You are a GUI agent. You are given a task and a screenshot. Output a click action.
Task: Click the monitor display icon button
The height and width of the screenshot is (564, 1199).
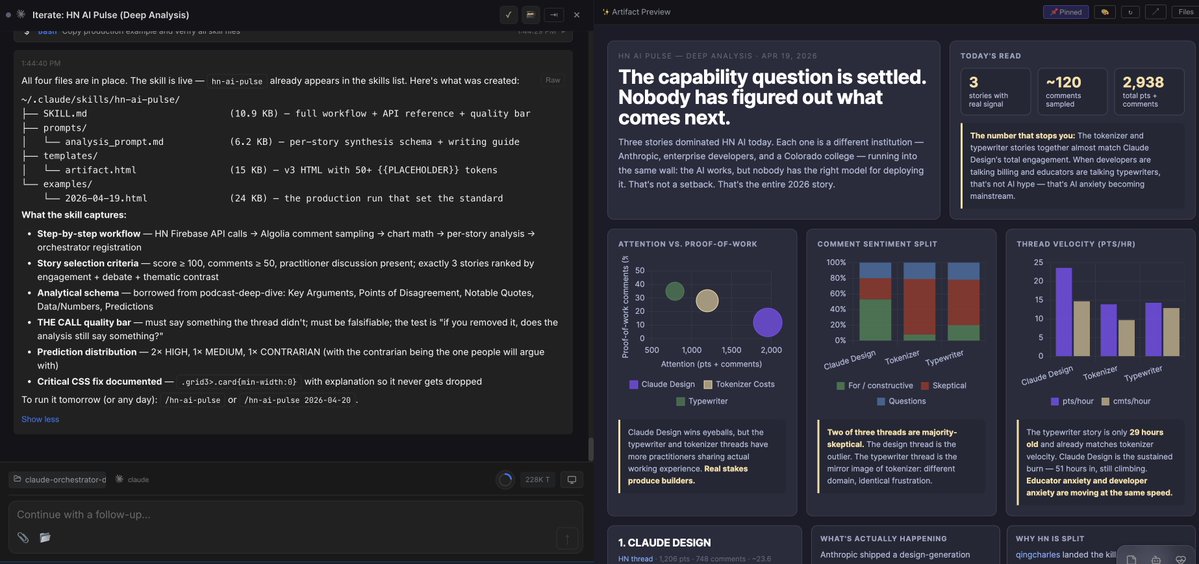pyautogui.click(x=571, y=479)
